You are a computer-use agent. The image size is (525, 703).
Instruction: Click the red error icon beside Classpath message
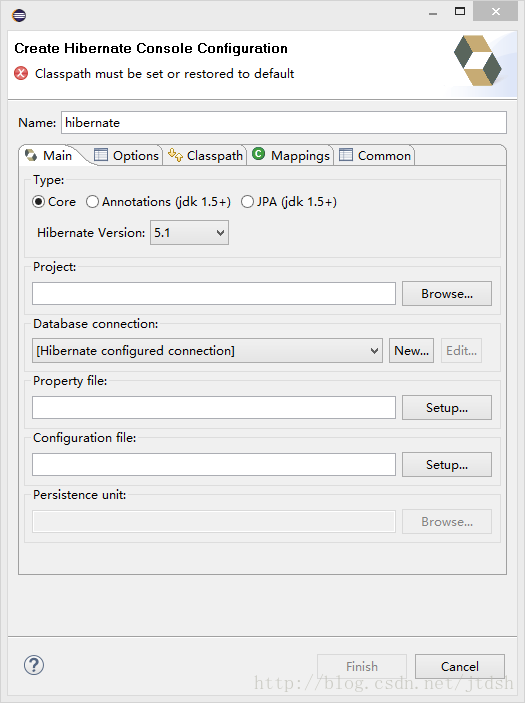pyautogui.click(x=21, y=73)
